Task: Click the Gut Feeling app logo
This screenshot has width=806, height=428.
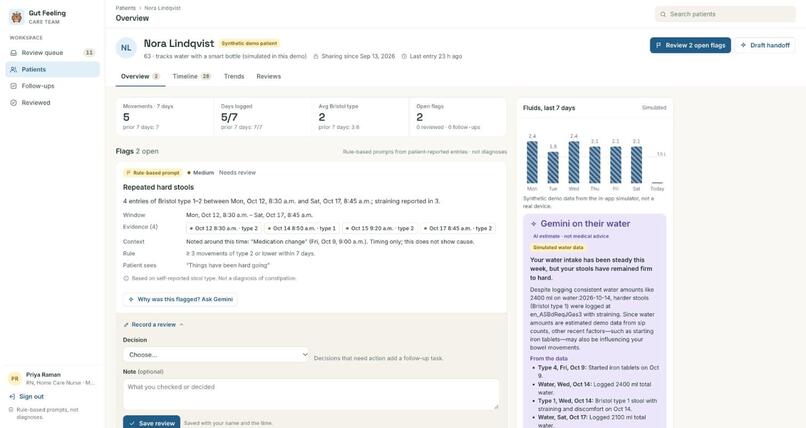Action: [x=16, y=17]
